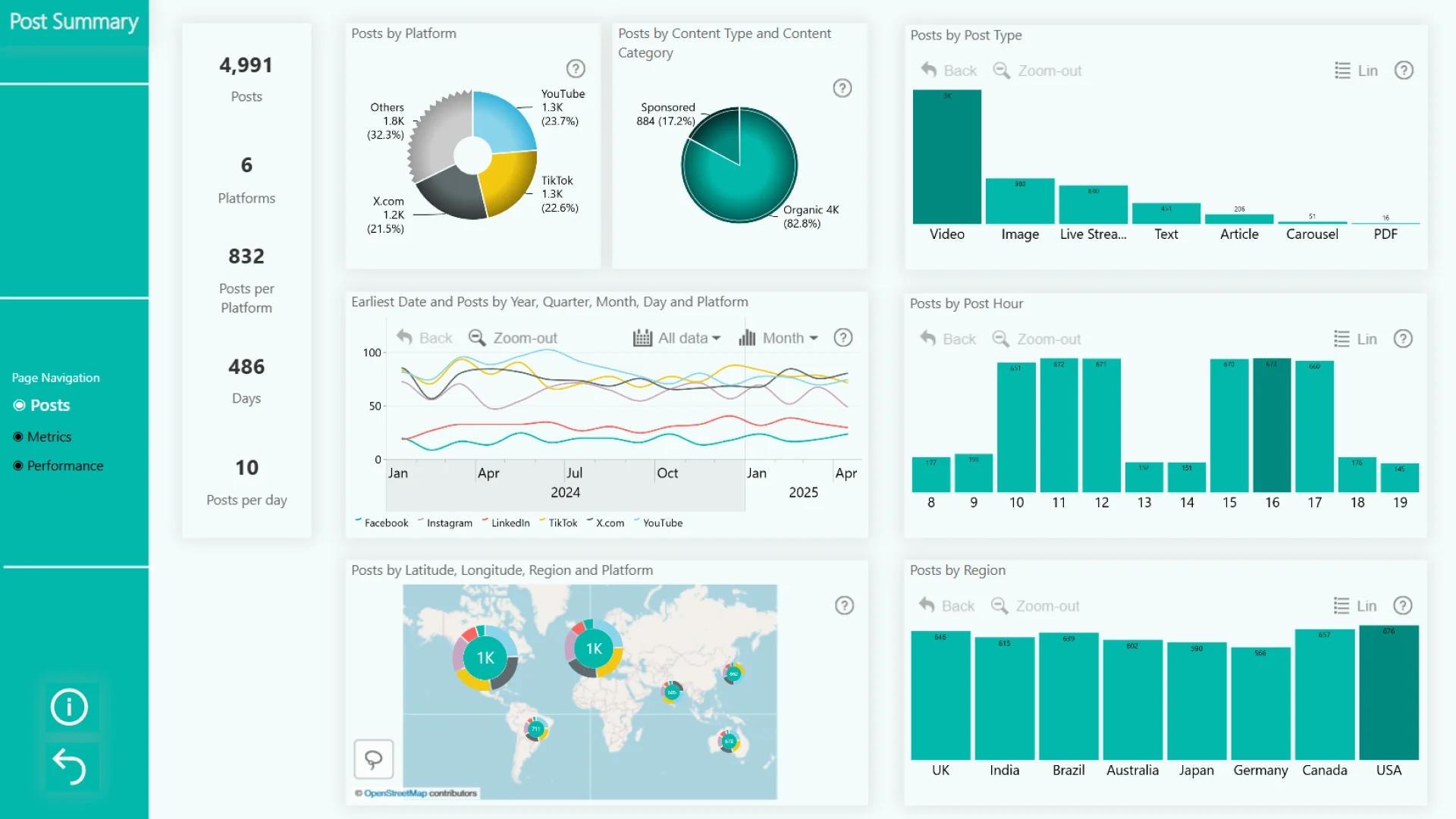
Task: Open help icon on Content Type chart
Action: [843, 88]
